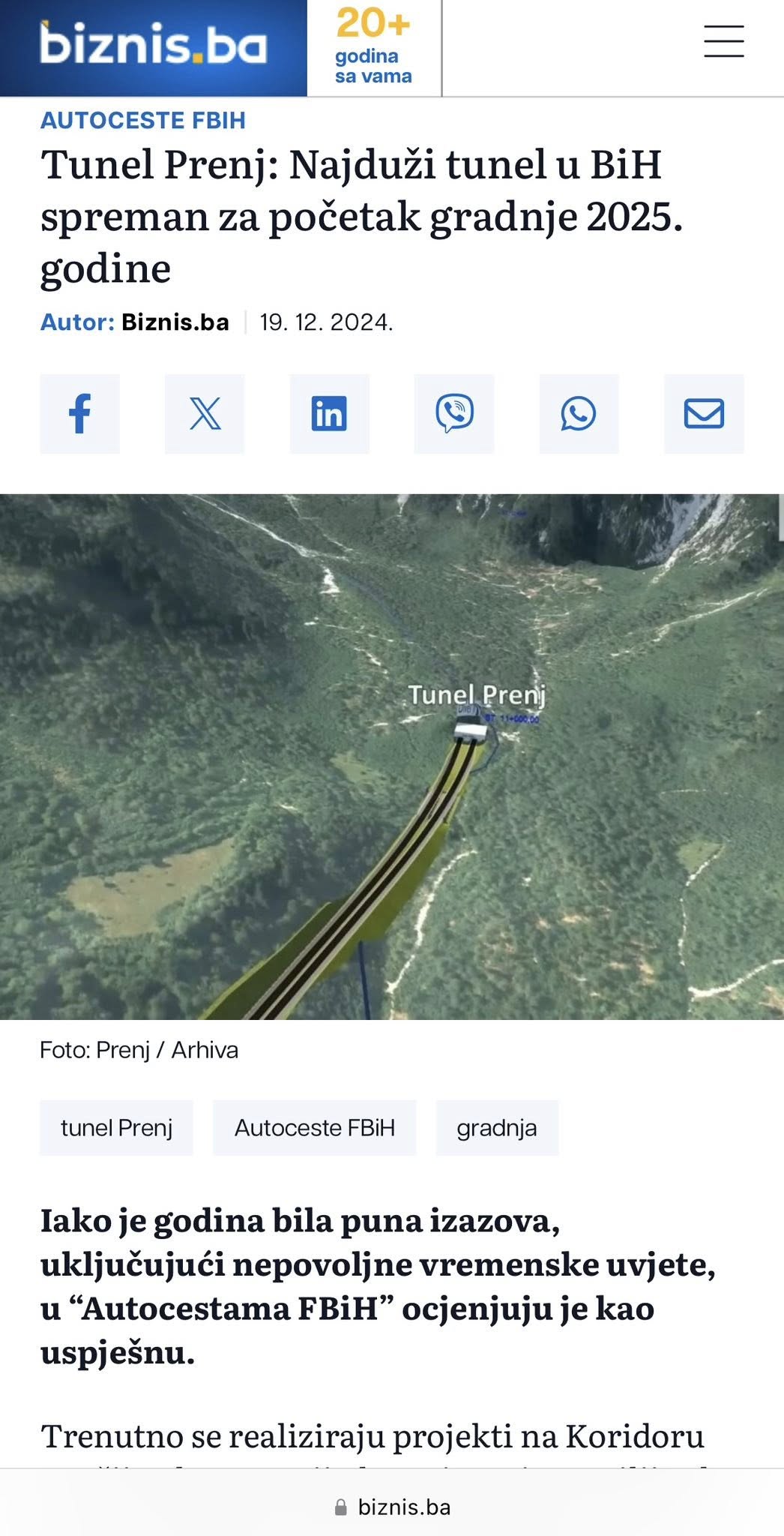Tap the publication date 19. 12. 2024.
This screenshot has width=784, height=1536.
click(327, 322)
